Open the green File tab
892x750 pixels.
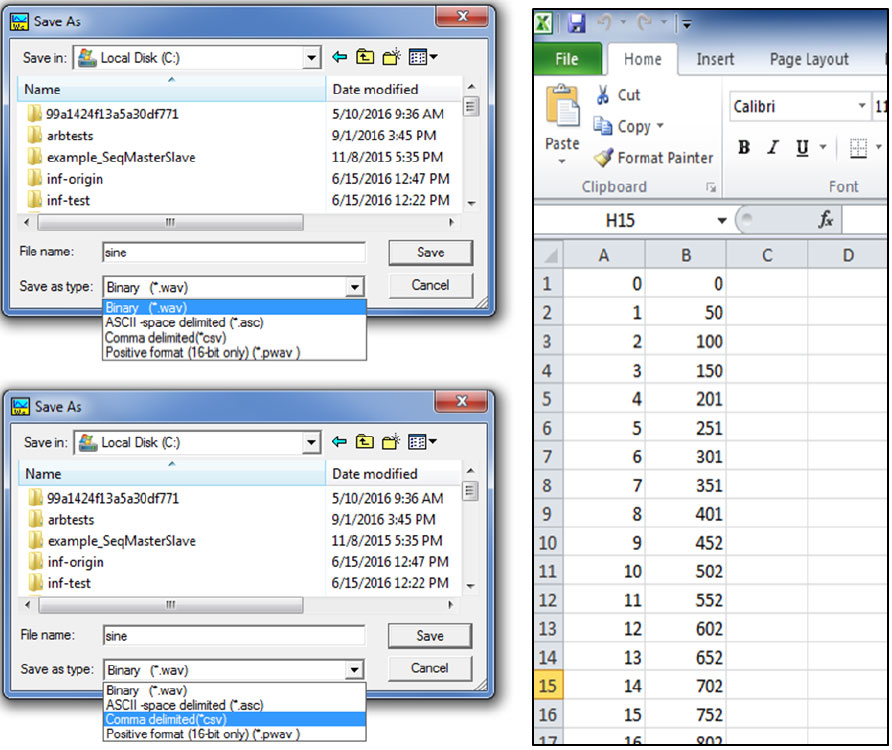coord(566,59)
